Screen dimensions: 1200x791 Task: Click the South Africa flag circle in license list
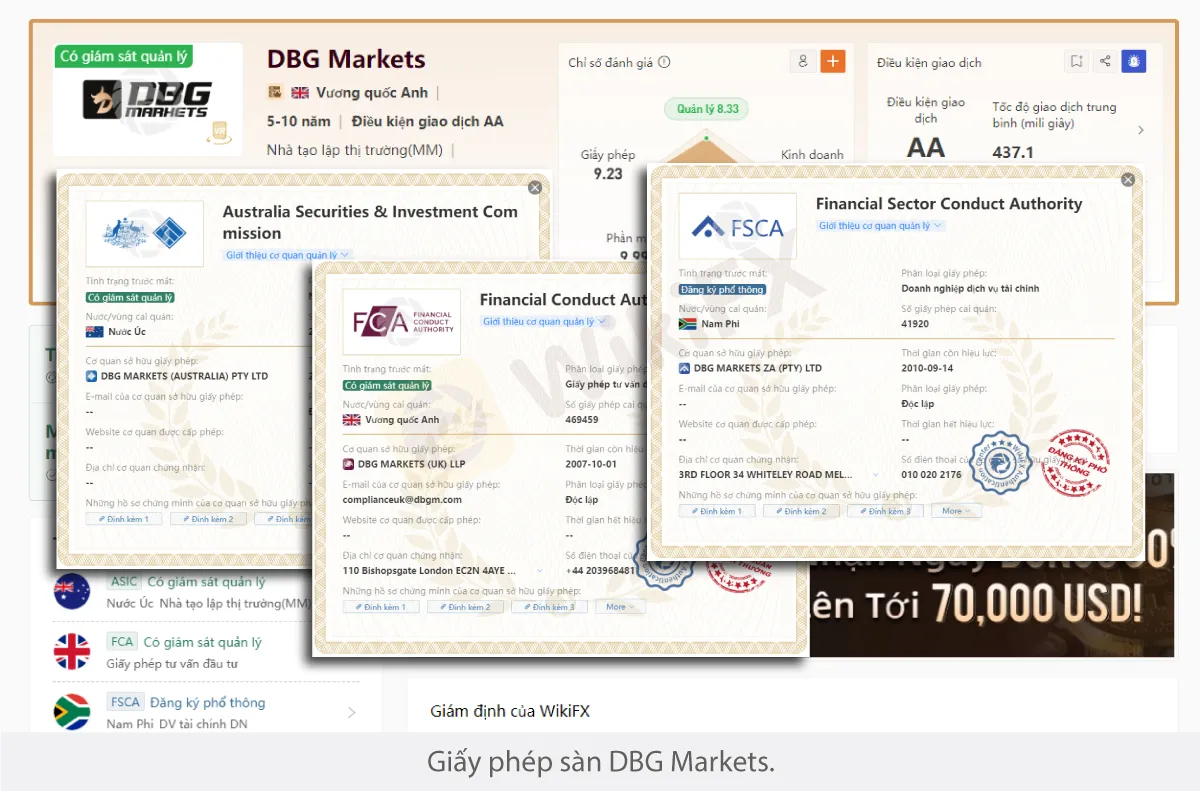coord(72,712)
